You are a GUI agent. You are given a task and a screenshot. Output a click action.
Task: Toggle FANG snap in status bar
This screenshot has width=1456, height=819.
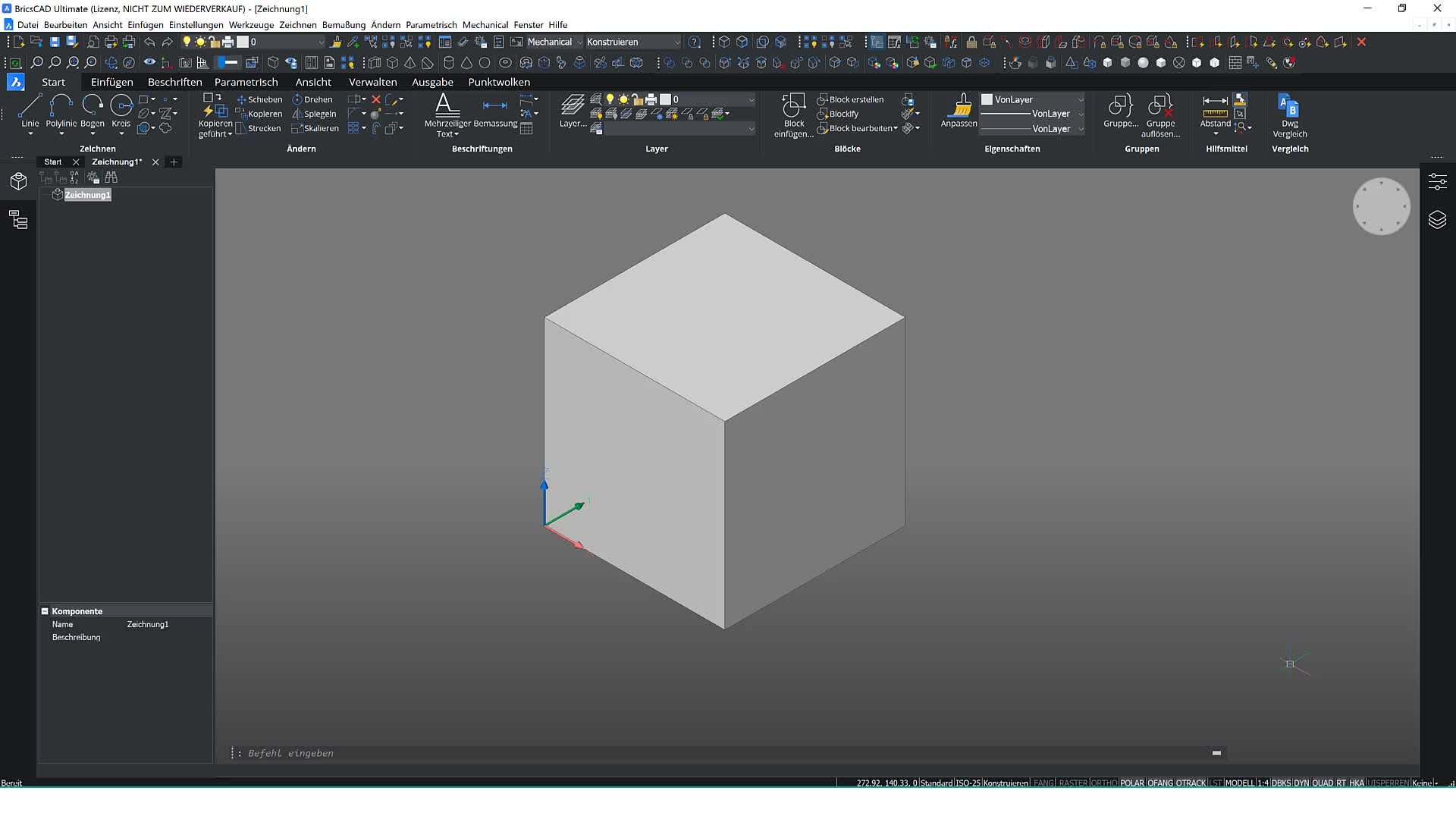pos(1043,783)
